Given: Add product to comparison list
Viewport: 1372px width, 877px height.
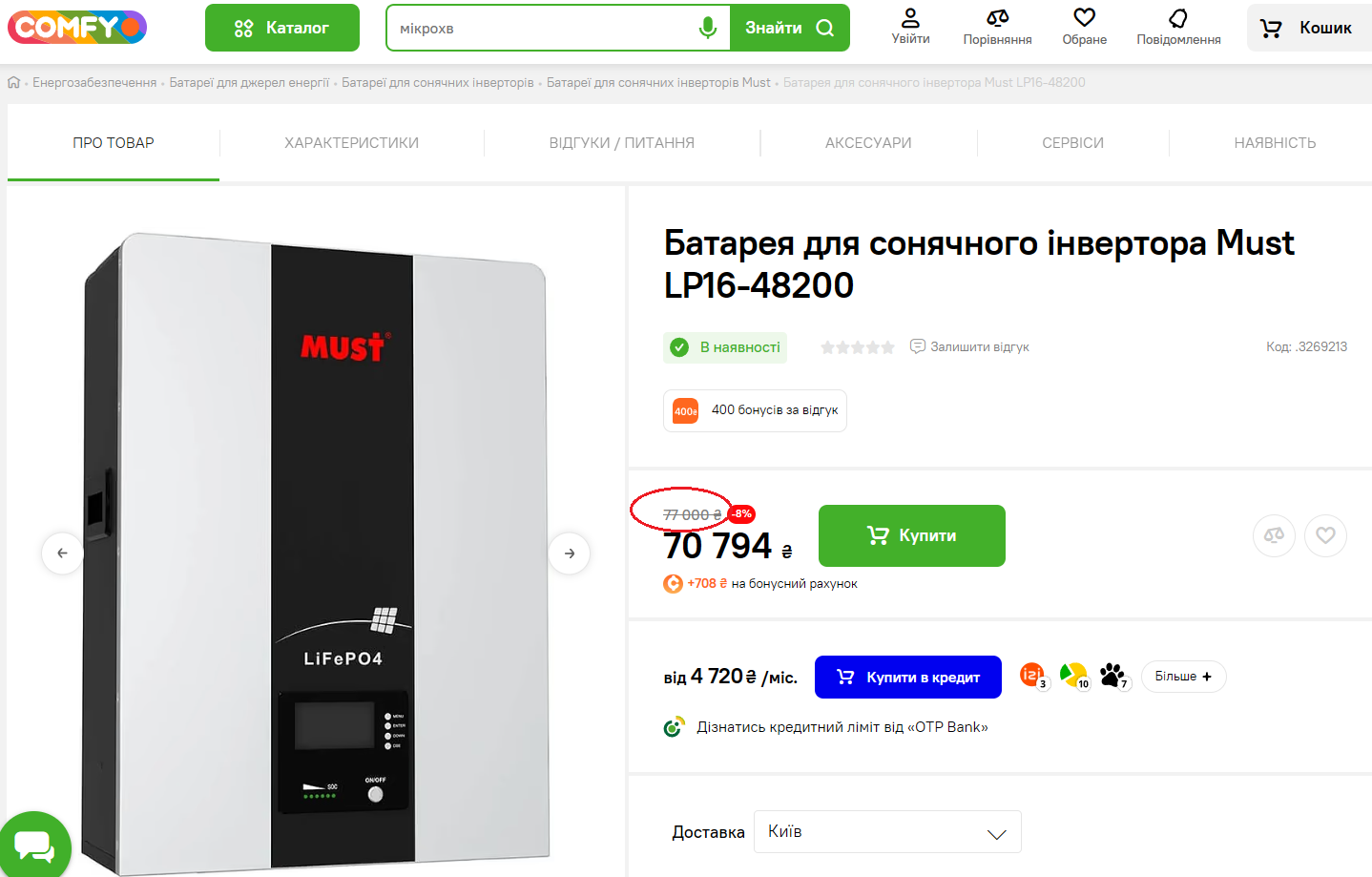Looking at the screenshot, I should (x=1274, y=535).
